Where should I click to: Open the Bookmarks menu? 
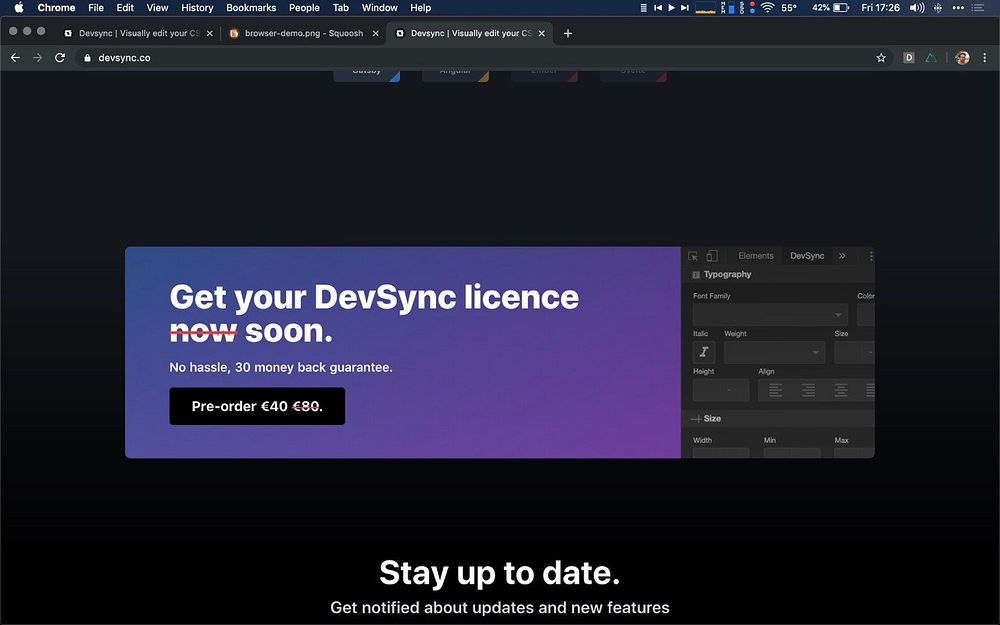click(x=251, y=7)
